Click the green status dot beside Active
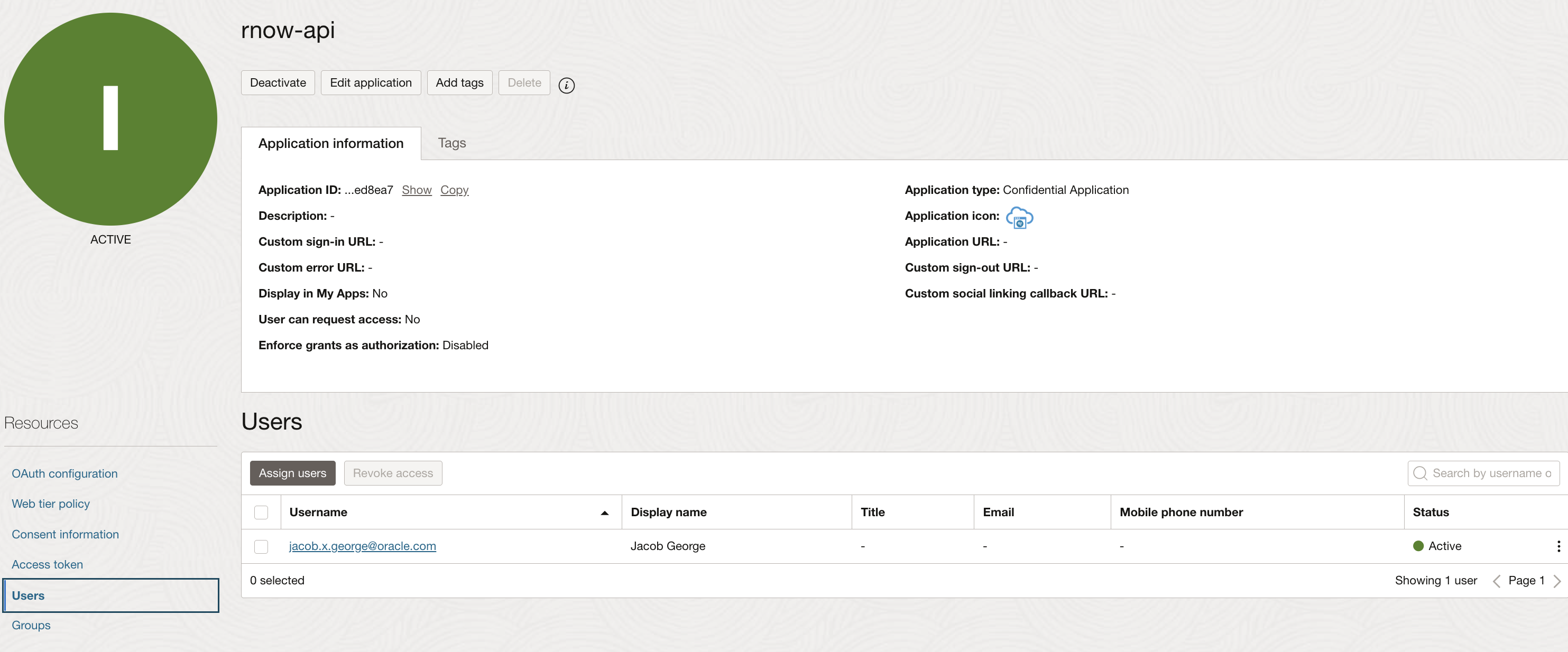1568x652 pixels. (x=1418, y=546)
